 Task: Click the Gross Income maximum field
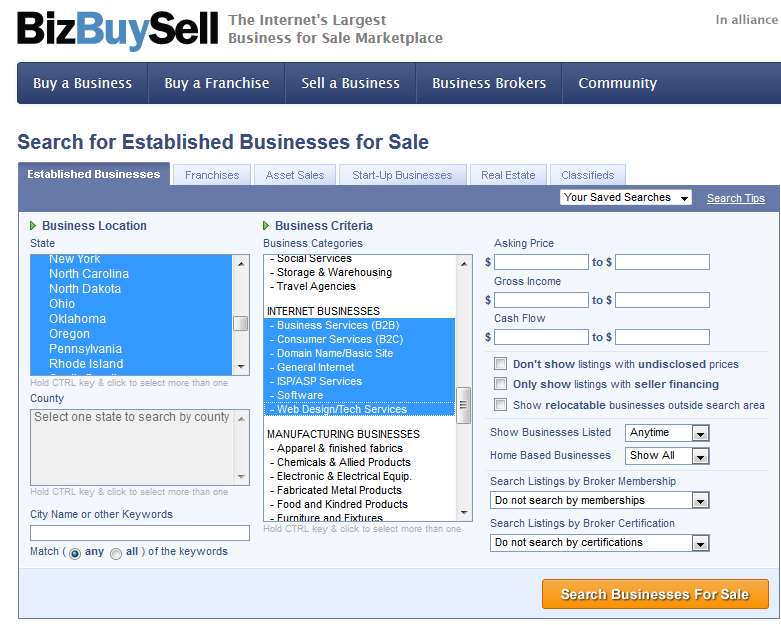662,300
